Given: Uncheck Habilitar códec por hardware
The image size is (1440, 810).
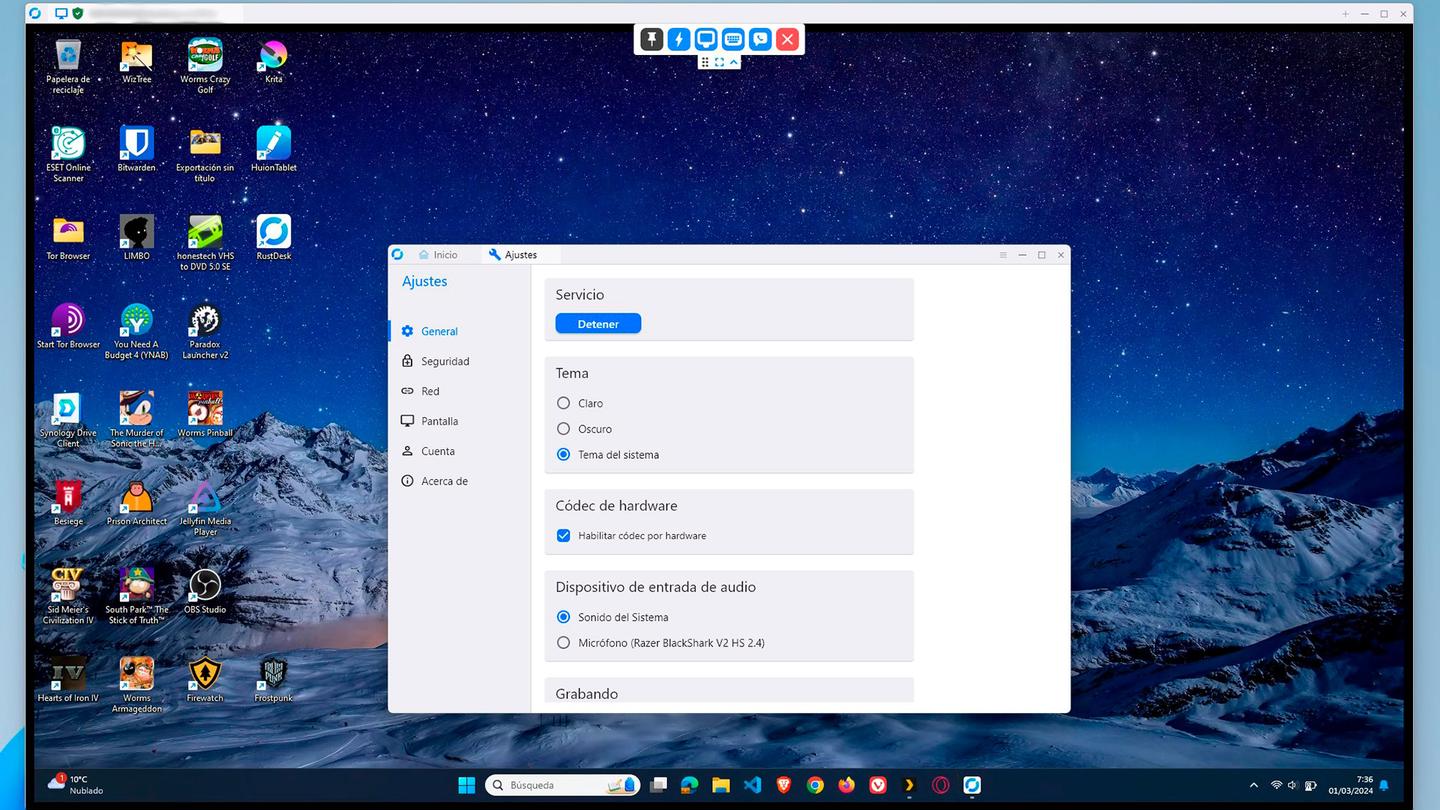Looking at the screenshot, I should (x=564, y=536).
